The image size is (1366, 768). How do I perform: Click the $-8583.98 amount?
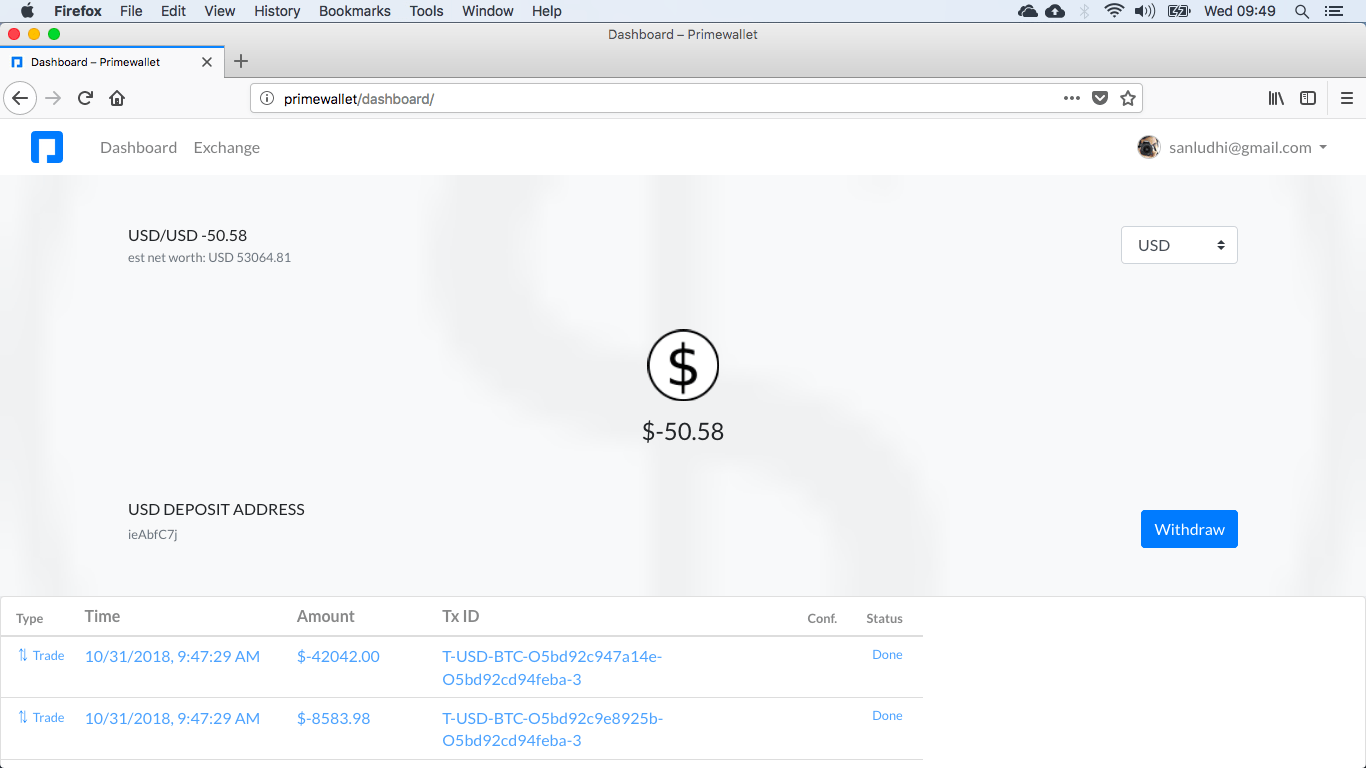pyautogui.click(x=334, y=718)
